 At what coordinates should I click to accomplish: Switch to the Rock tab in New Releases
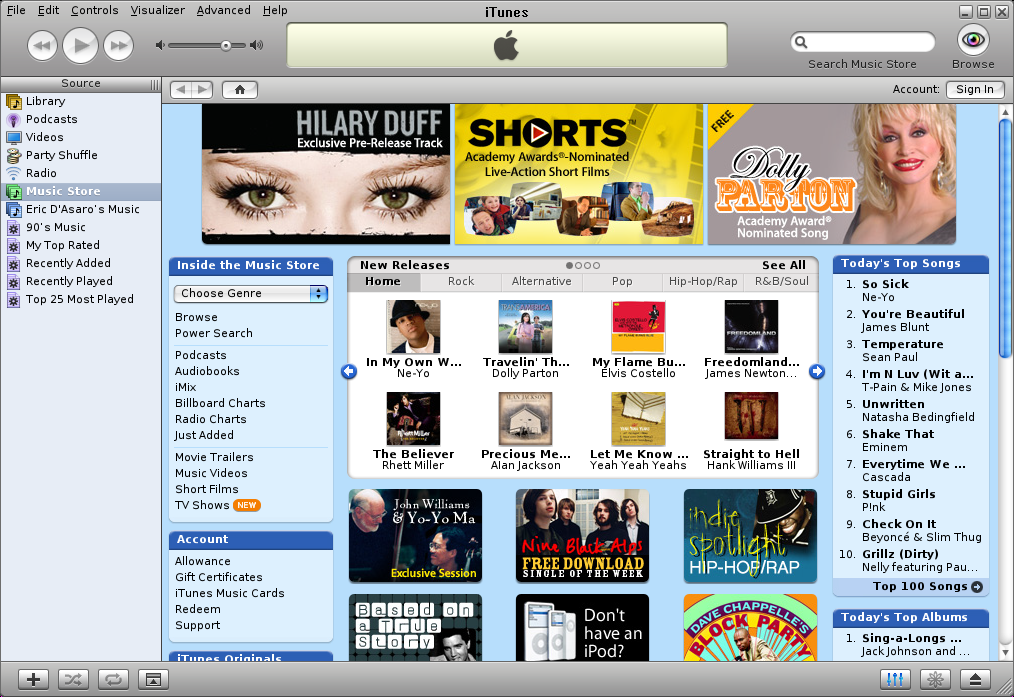pyautogui.click(x=461, y=281)
